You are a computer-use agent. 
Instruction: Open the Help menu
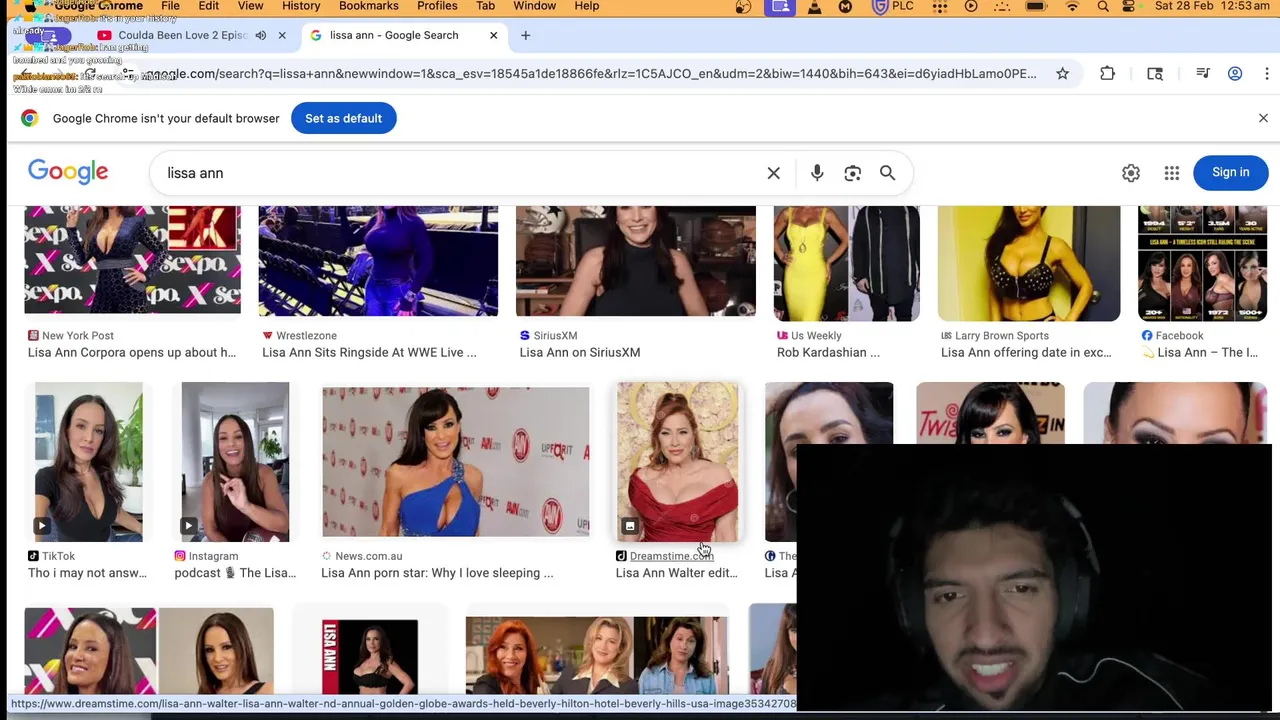(586, 6)
